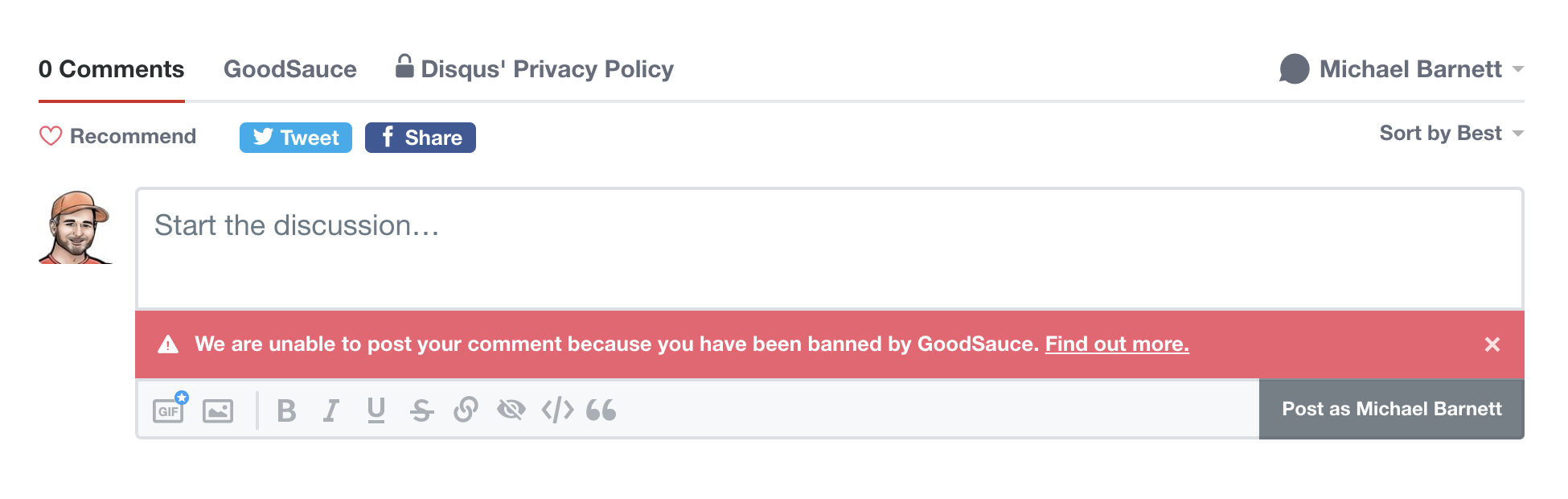This screenshot has width=1568, height=499.
Task: Open the GoodSauce community tab
Action: tap(289, 69)
